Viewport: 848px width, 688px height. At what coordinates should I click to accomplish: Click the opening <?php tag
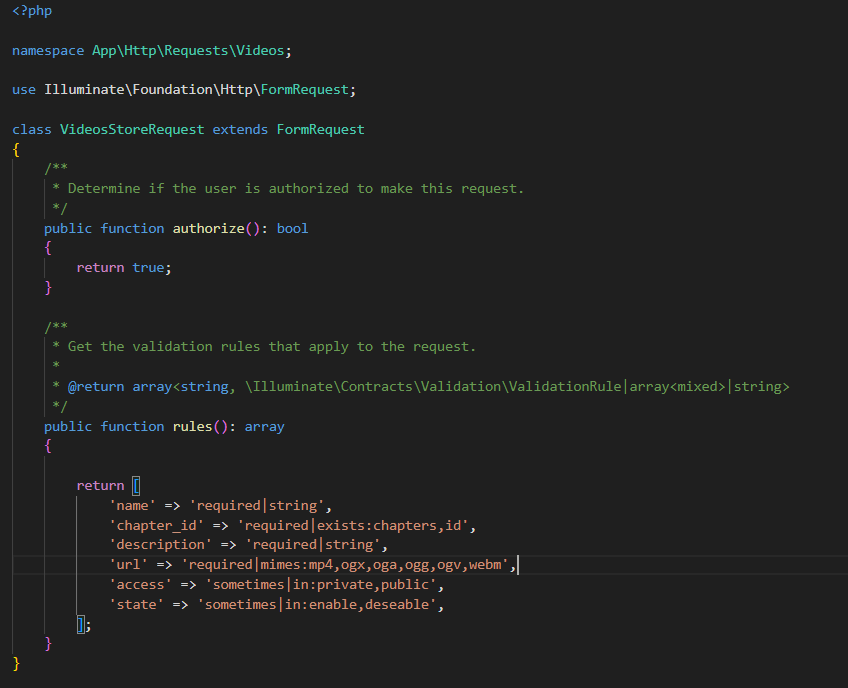coord(32,10)
